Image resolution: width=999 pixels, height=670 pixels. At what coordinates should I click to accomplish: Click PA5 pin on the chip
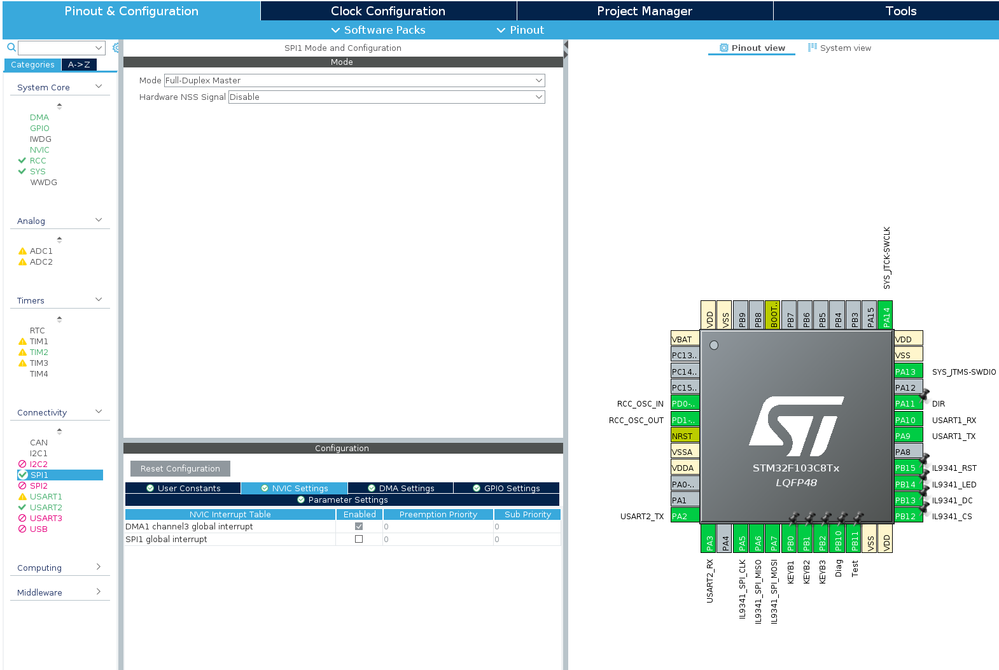(741, 539)
